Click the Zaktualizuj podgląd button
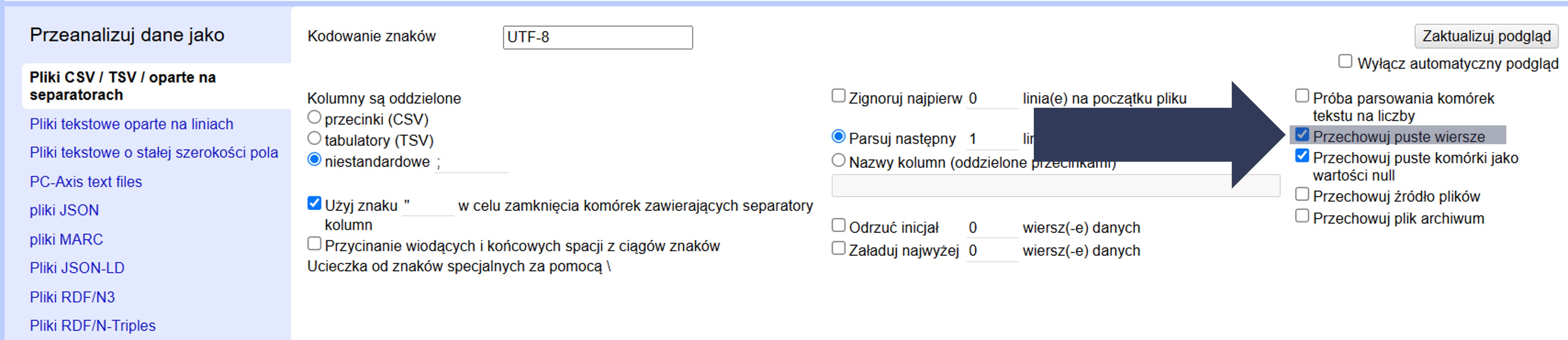 [1486, 37]
